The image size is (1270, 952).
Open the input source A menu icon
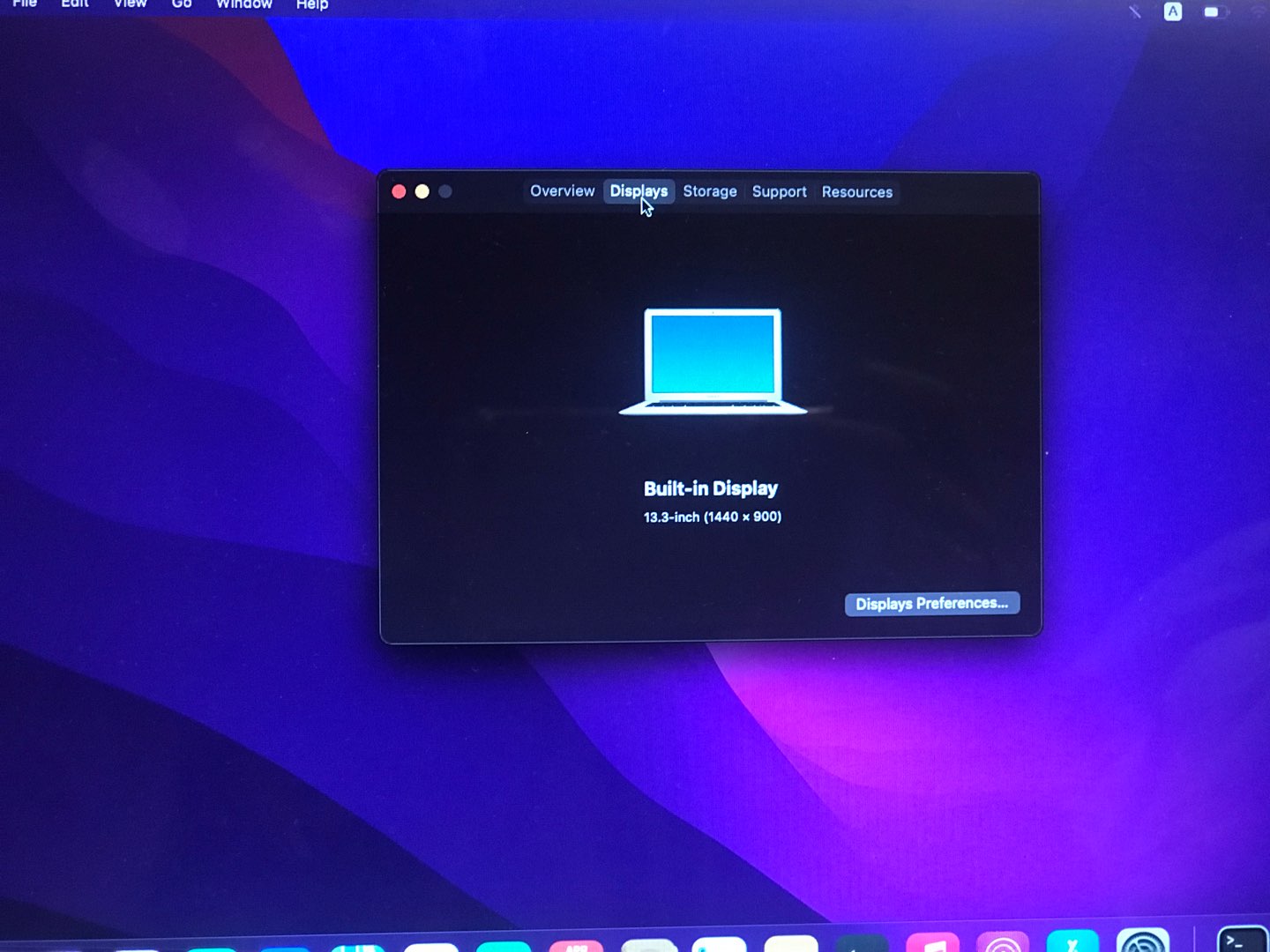click(x=1173, y=11)
